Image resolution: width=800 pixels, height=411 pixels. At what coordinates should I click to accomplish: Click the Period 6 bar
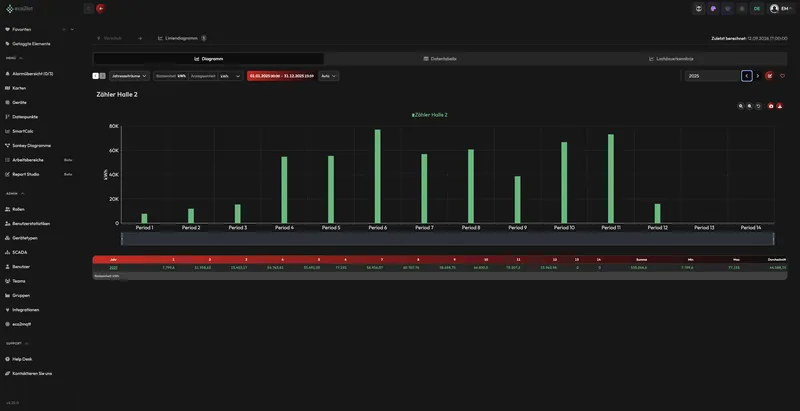378,176
